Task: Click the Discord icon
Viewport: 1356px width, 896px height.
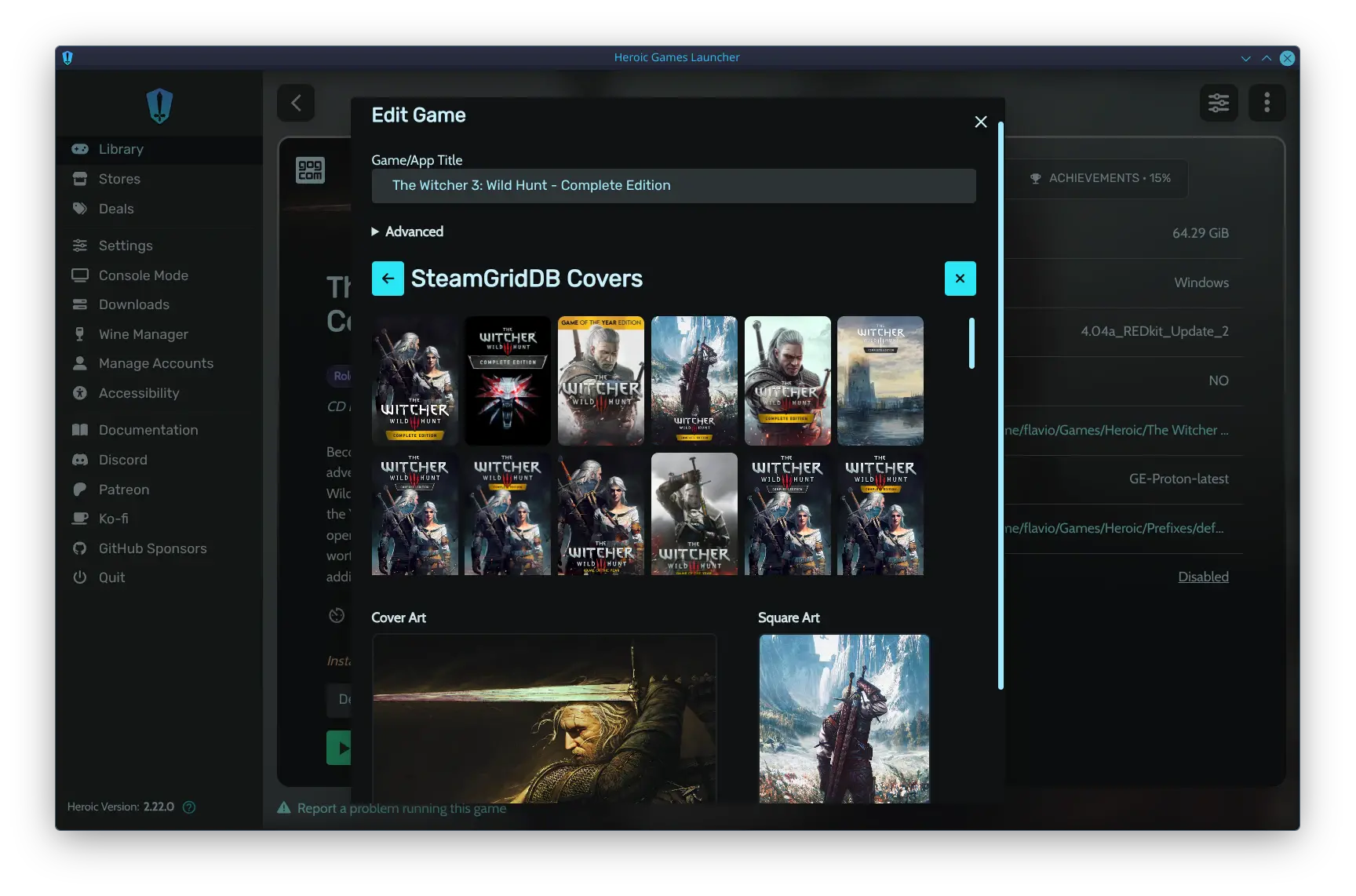Action: pos(80,460)
